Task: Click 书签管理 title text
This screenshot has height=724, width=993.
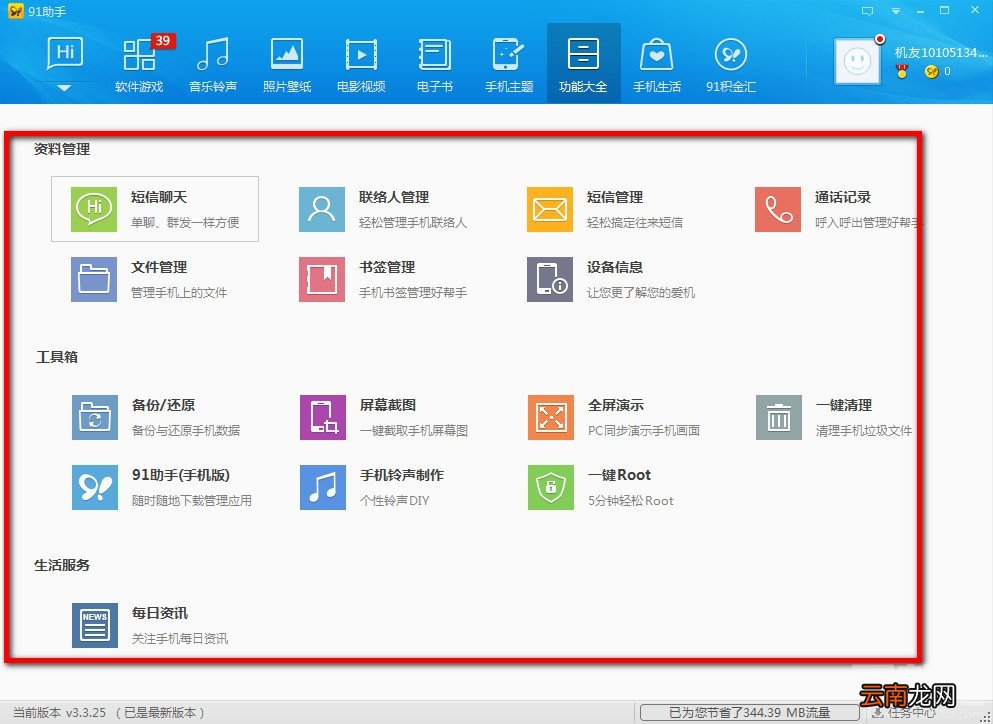Action: (x=387, y=267)
